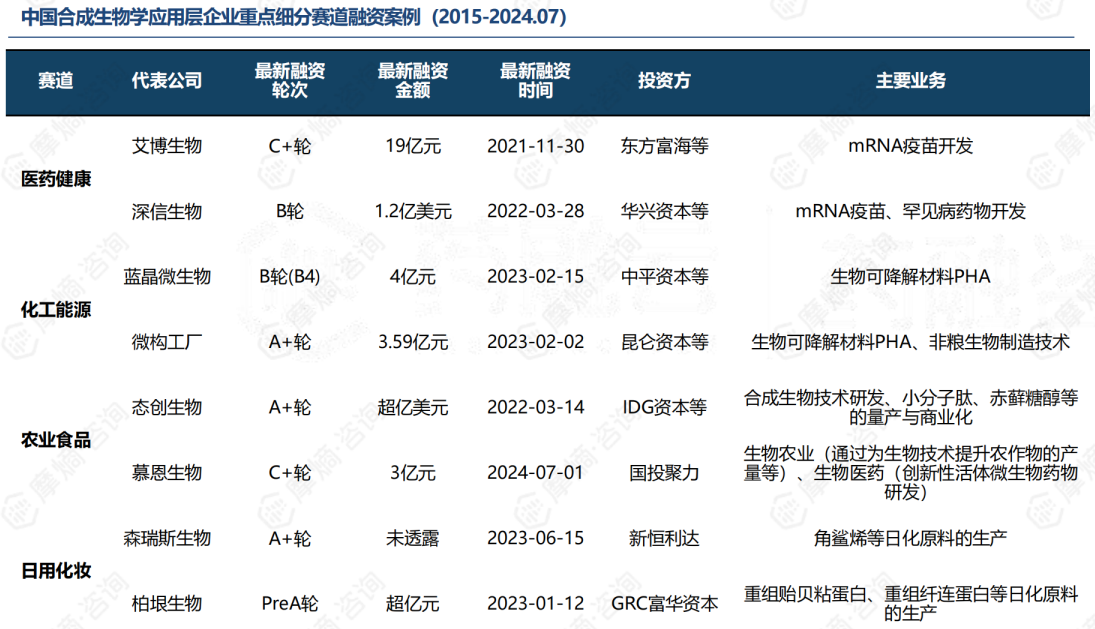Click company name 深信生物
The width and height of the screenshot is (1095, 629).
tap(167, 211)
